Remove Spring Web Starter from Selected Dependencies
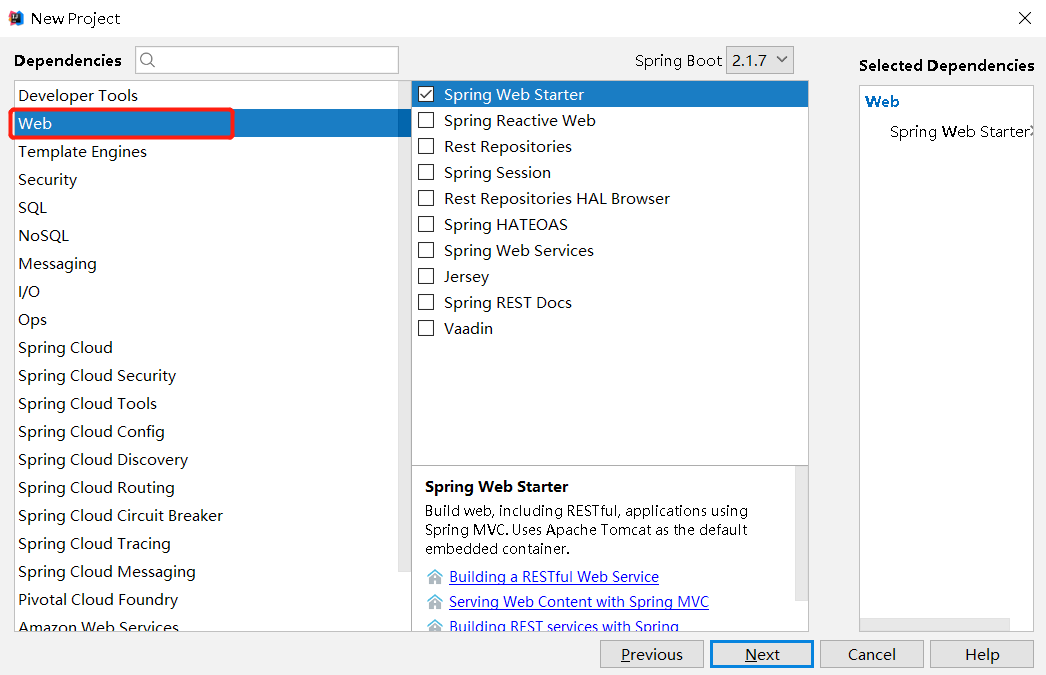 coord(1030,132)
